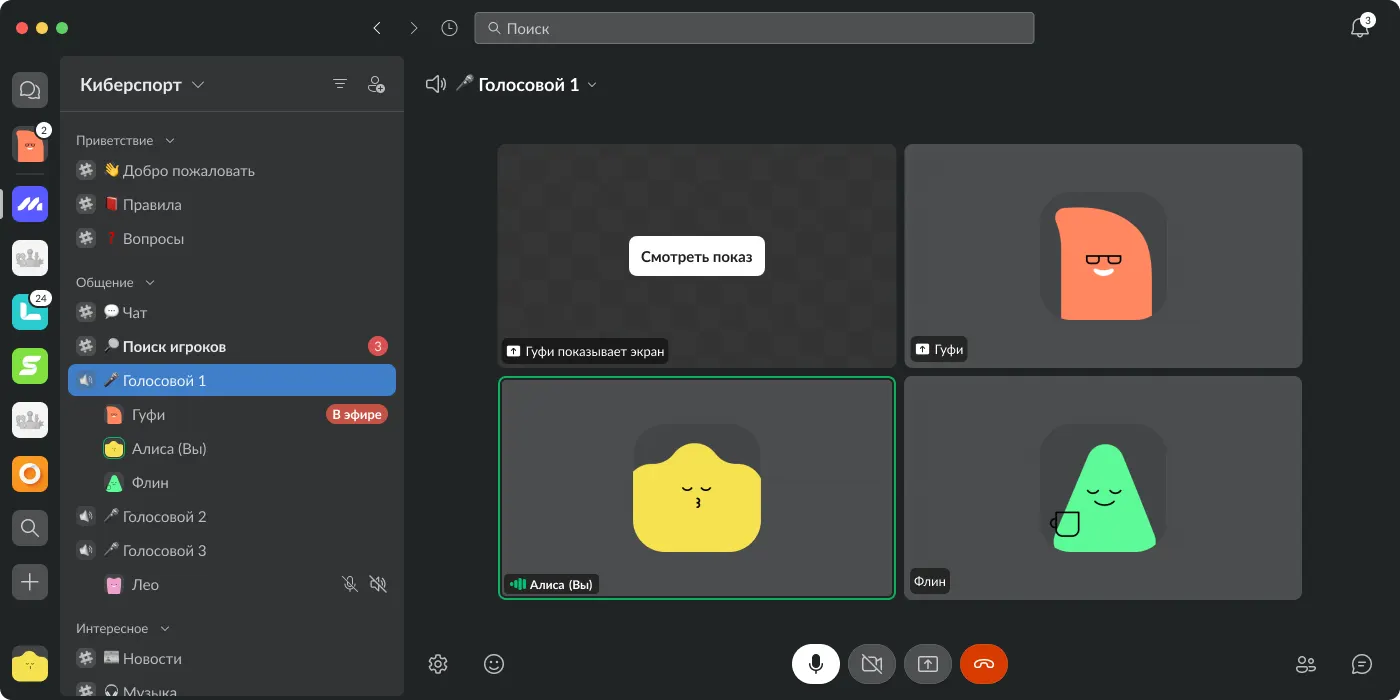Click the search magnifier in the server sidebar

(30, 527)
